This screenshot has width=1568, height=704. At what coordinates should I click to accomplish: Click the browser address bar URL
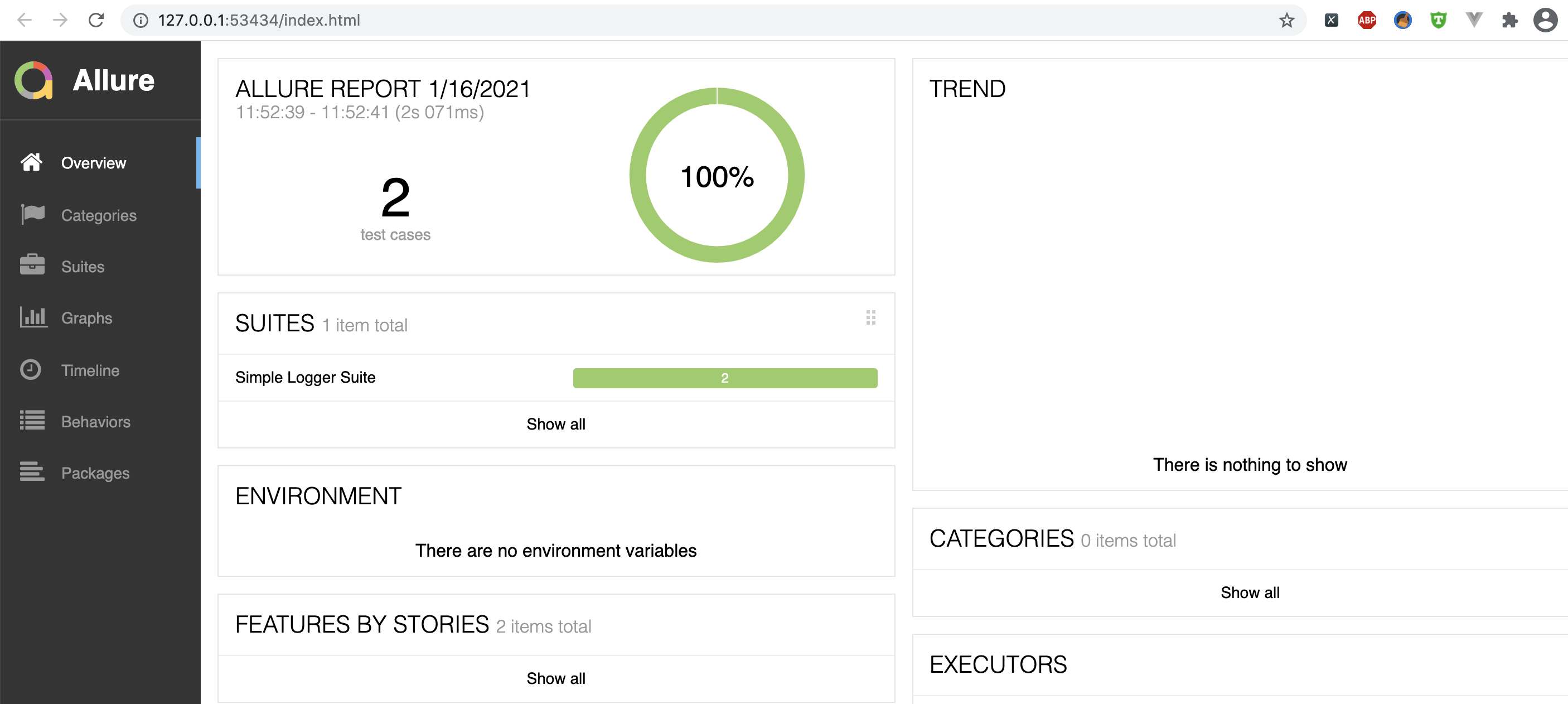tap(259, 20)
